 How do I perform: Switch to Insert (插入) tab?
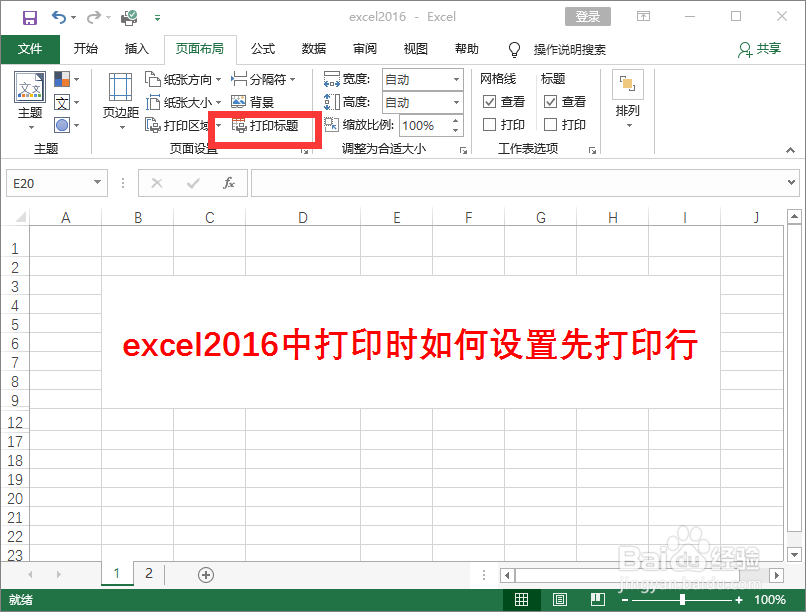(136, 49)
